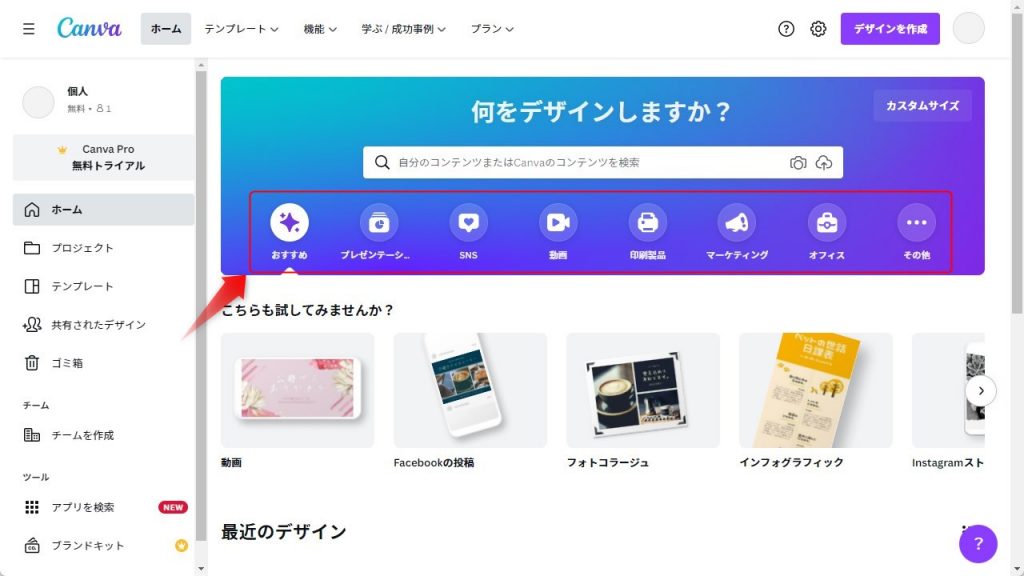Open the 印刷製品 printer category icon
This screenshot has height=576, width=1024.
[647, 223]
